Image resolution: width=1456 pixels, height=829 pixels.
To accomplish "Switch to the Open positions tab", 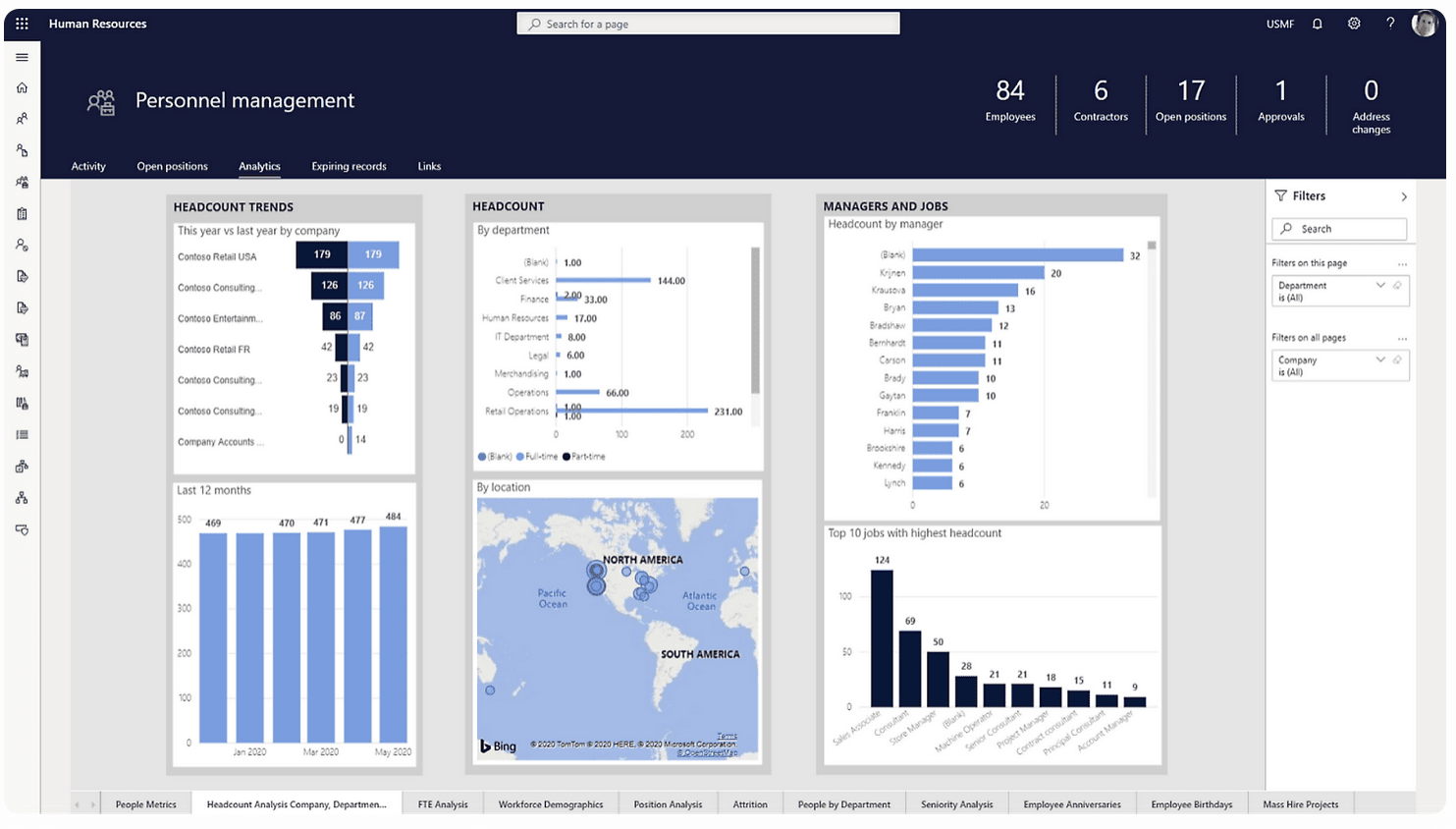I will click(x=172, y=167).
